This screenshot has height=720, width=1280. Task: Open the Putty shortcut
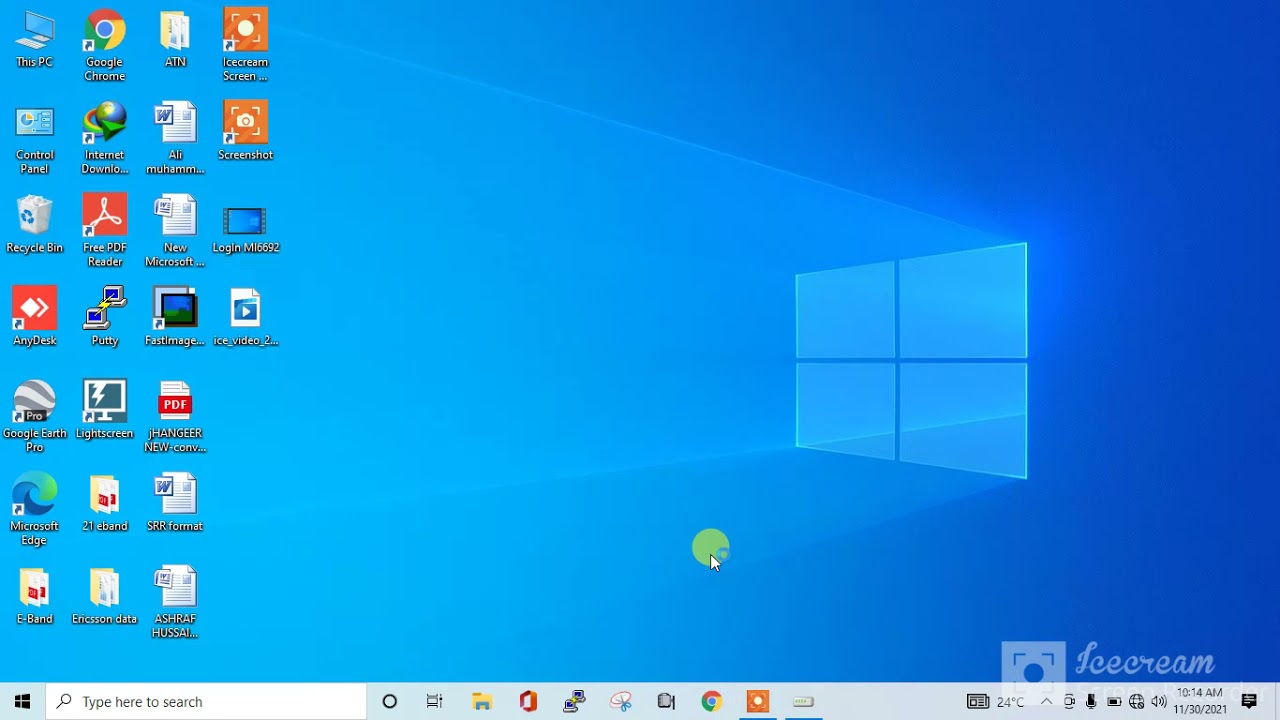click(x=104, y=318)
